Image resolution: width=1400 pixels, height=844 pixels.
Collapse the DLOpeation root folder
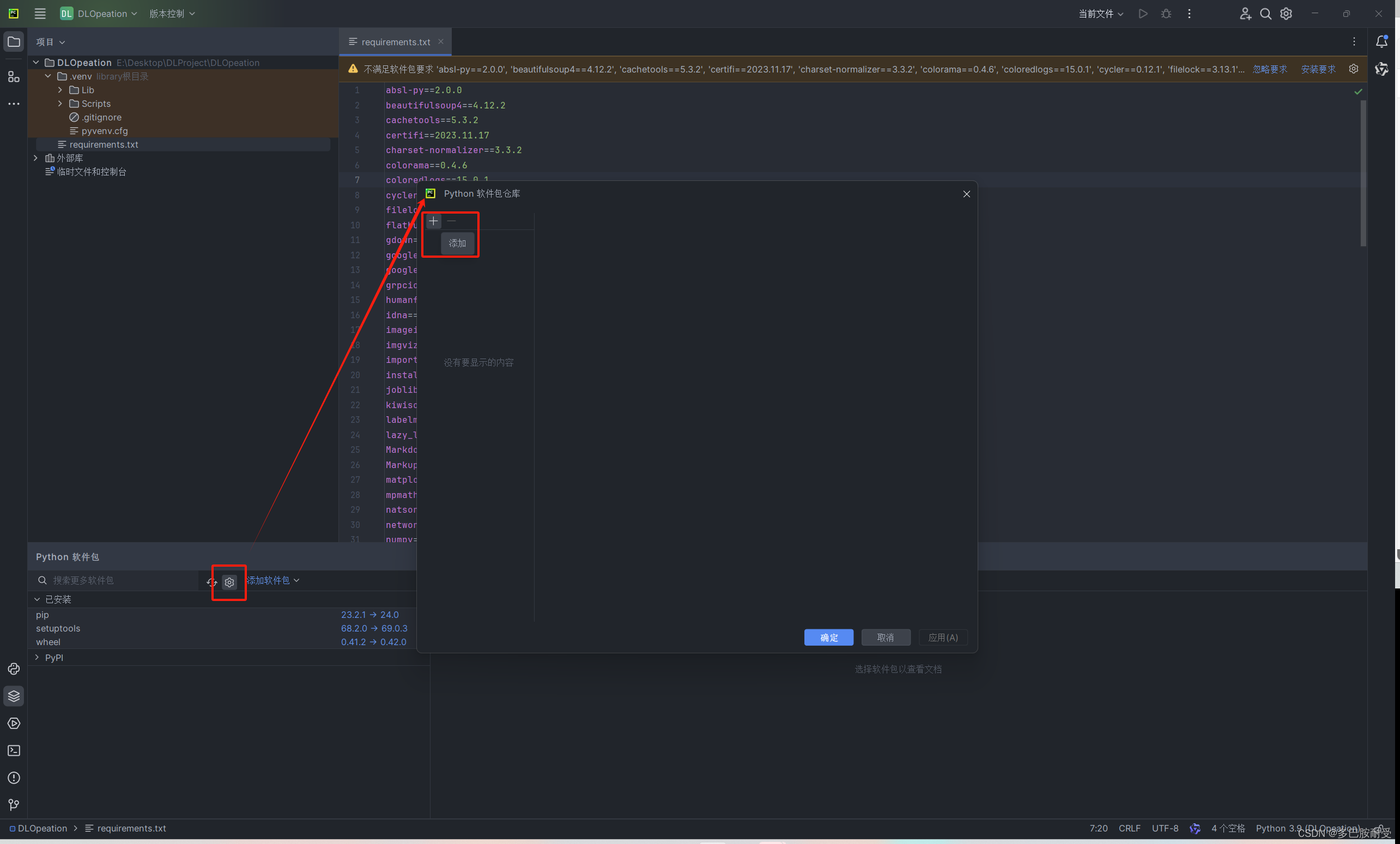coord(36,63)
